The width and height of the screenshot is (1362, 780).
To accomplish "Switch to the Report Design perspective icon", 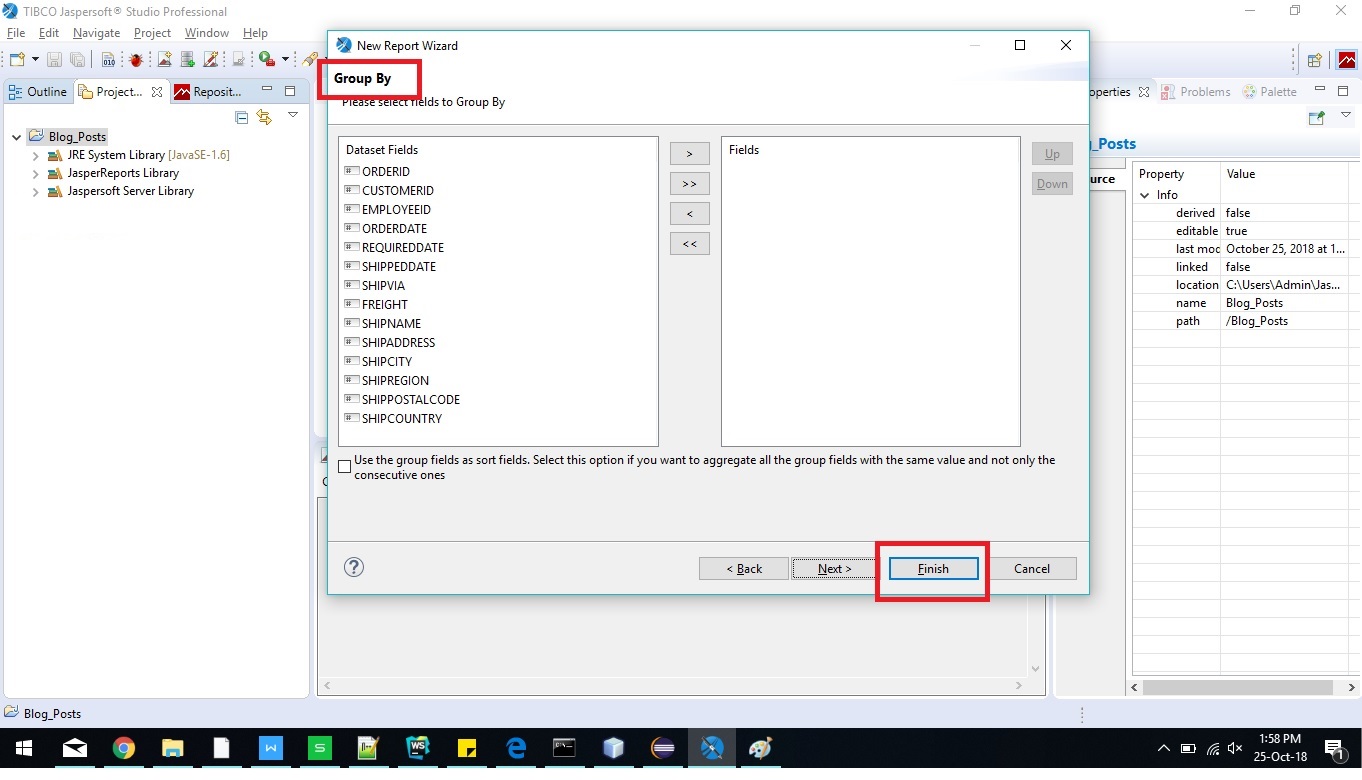I will (x=1345, y=60).
